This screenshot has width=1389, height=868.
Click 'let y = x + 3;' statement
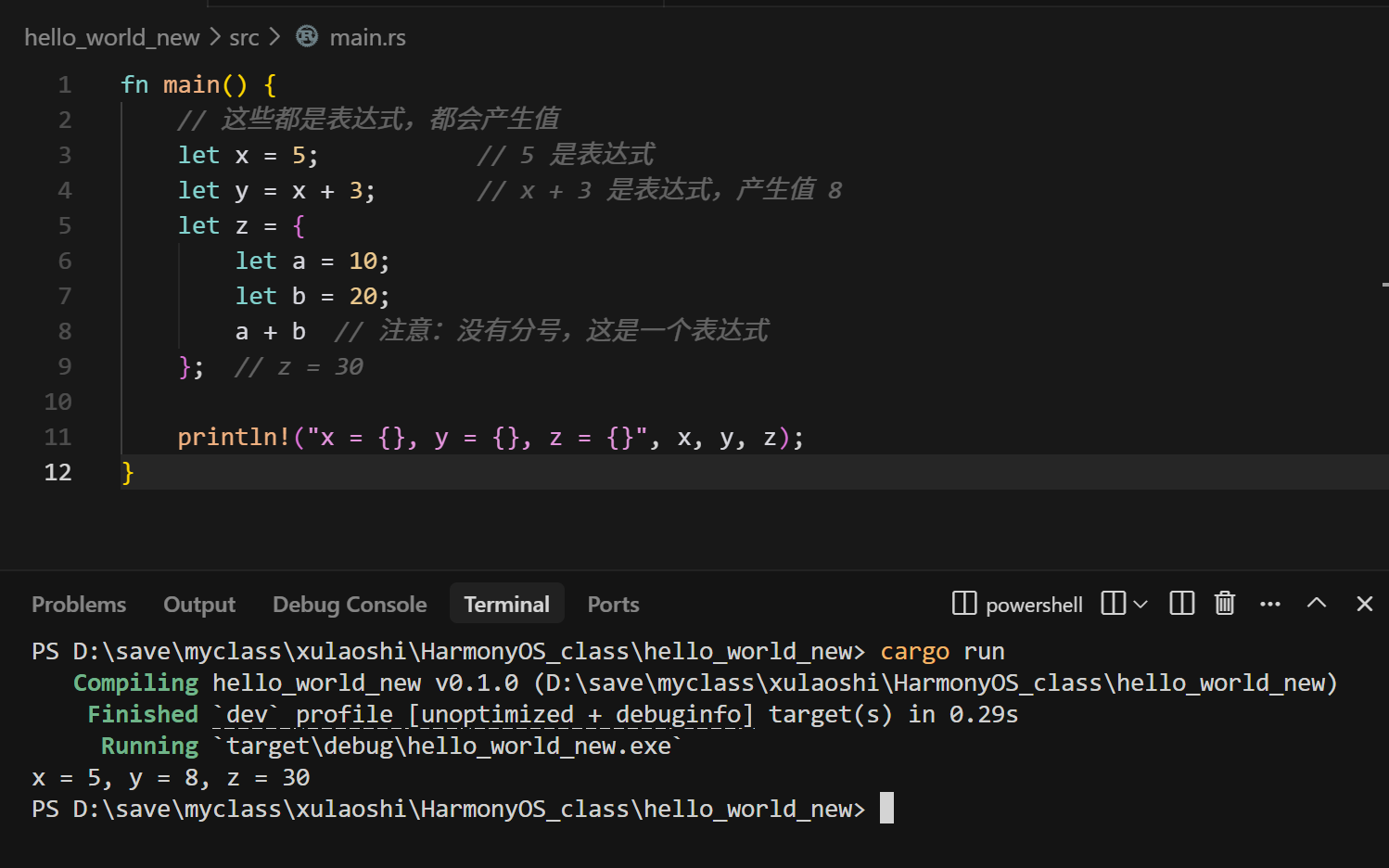click(x=276, y=190)
